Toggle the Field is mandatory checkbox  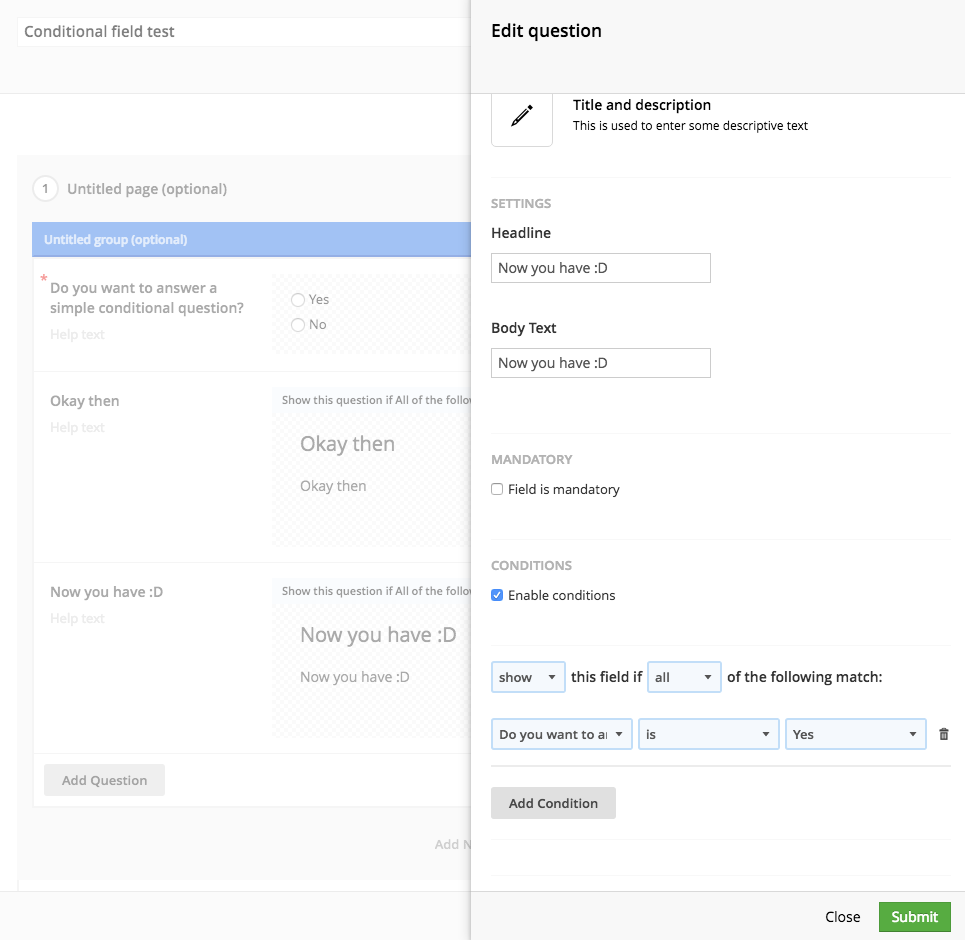point(497,490)
